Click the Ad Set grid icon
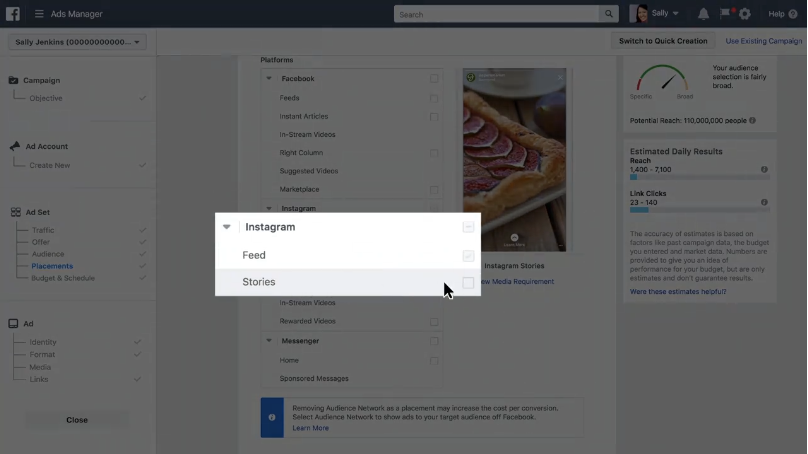This screenshot has width=808, height=454. pyautogui.click(x=16, y=212)
